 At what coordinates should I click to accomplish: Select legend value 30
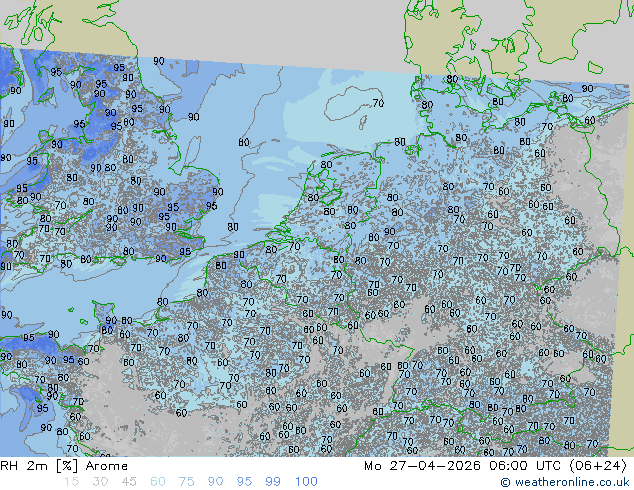[100, 482]
